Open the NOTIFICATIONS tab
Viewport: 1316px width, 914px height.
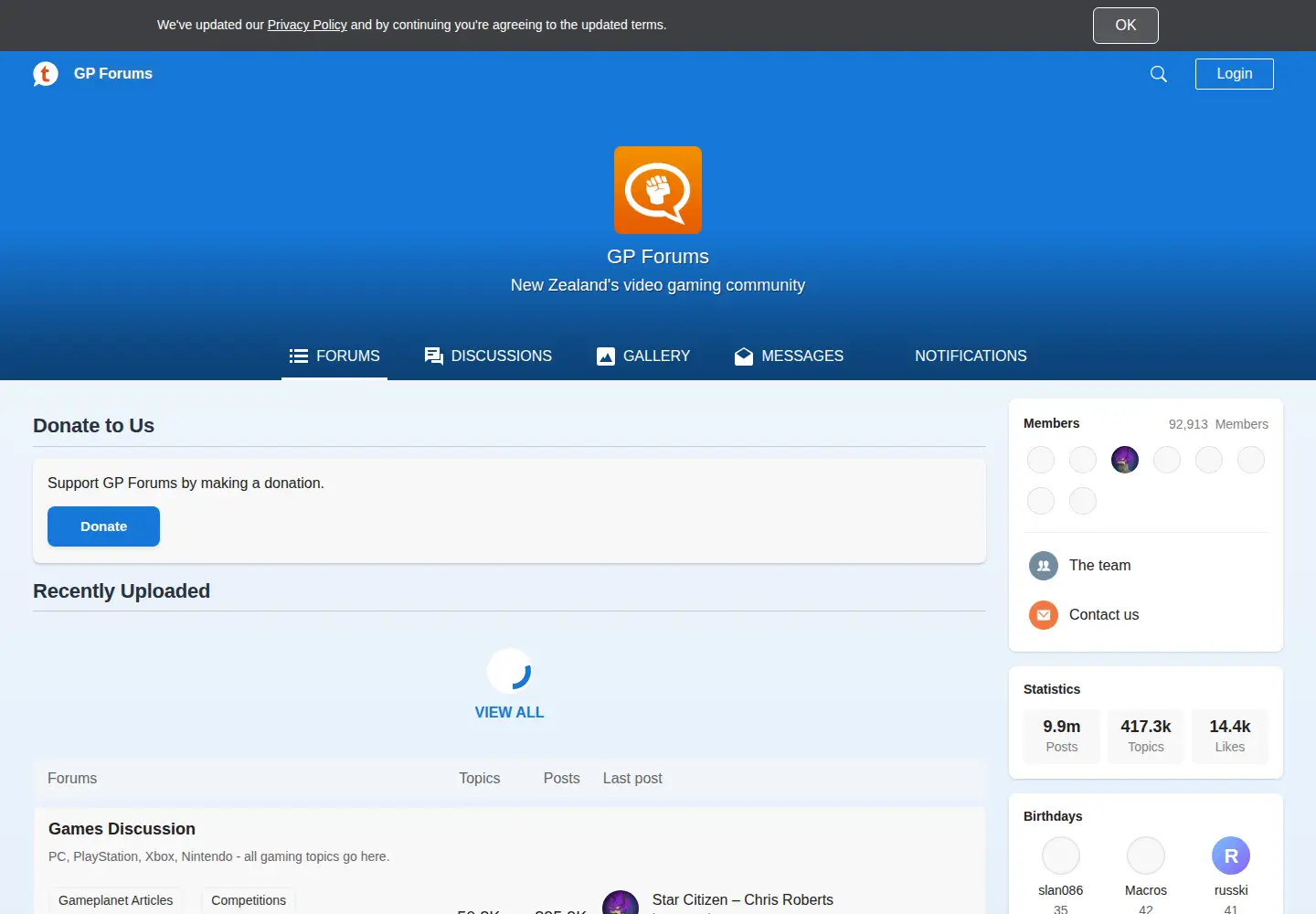click(971, 356)
